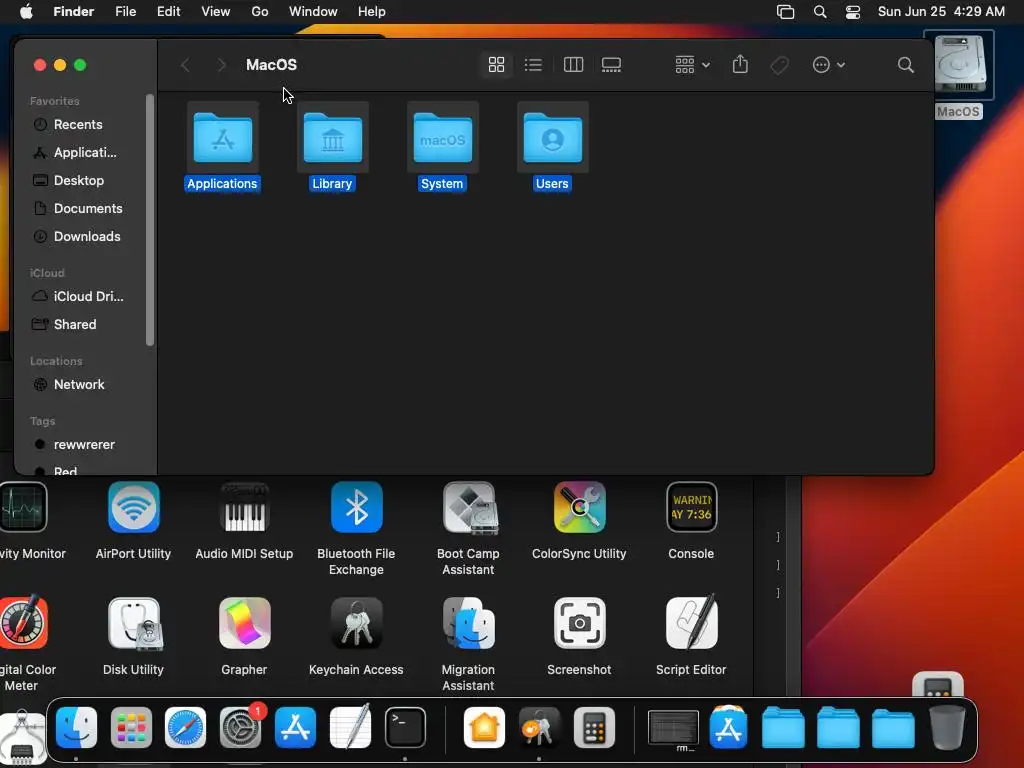Click the date and time clock

click(x=941, y=11)
